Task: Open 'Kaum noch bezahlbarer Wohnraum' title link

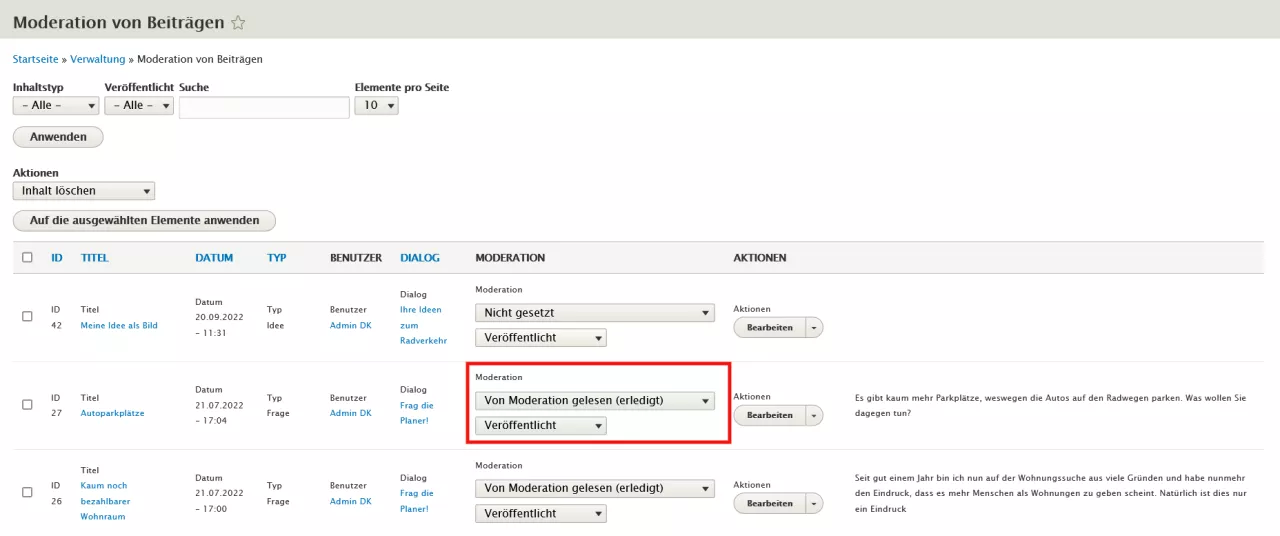Action: click(x=104, y=501)
